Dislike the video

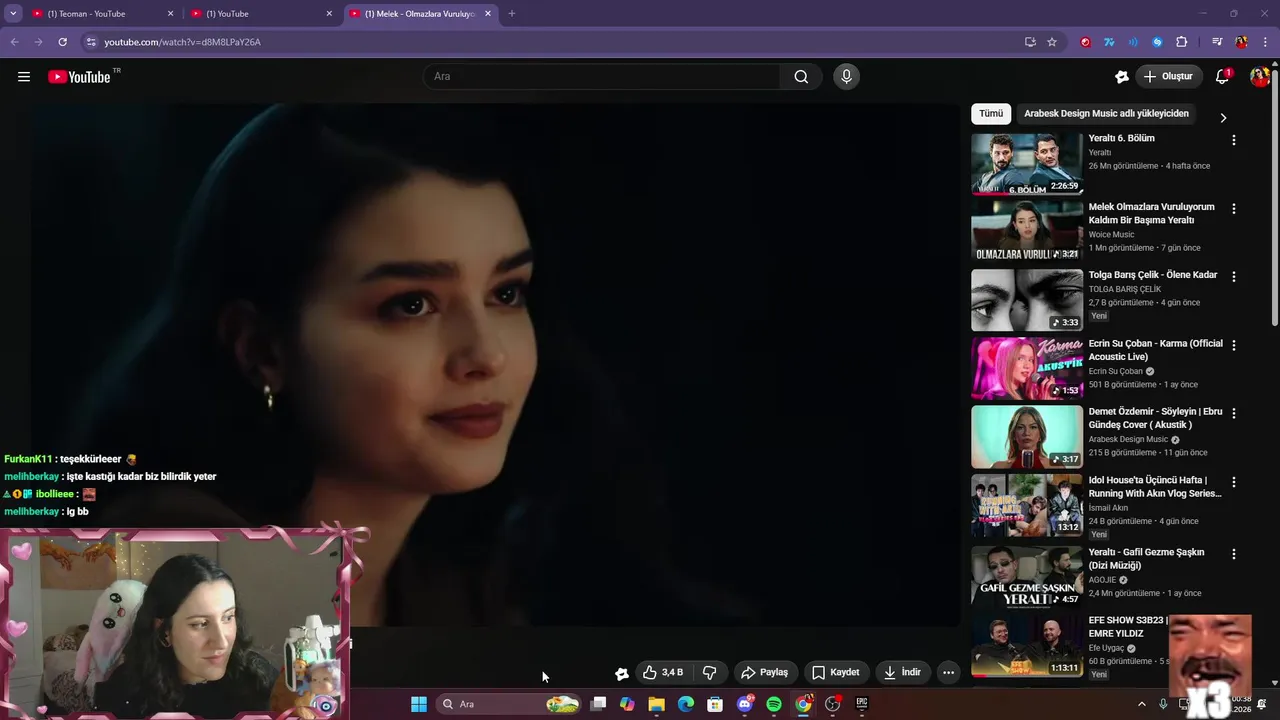pos(710,672)
